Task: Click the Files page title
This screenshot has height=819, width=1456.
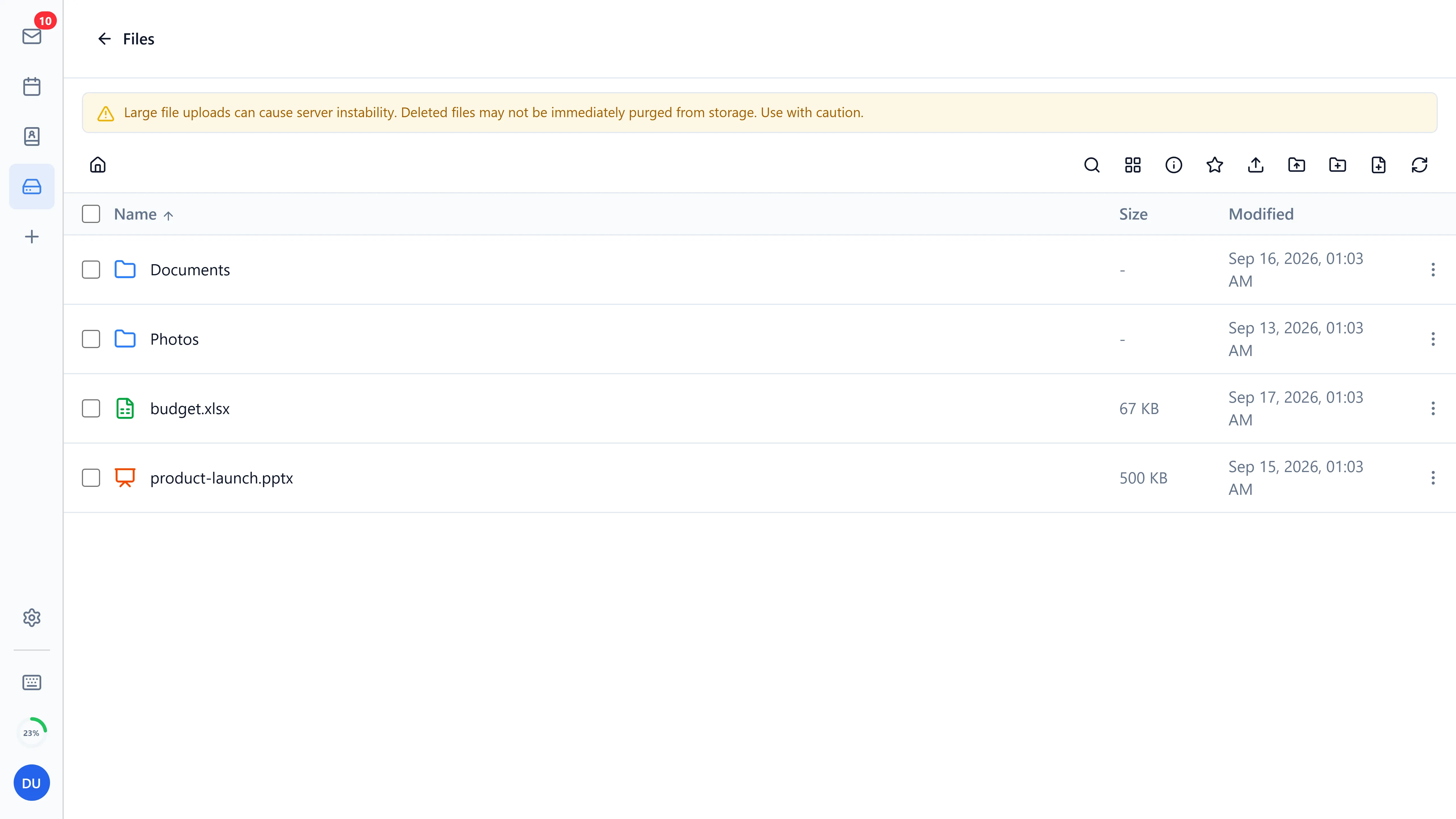Action: tap(138, 39)
